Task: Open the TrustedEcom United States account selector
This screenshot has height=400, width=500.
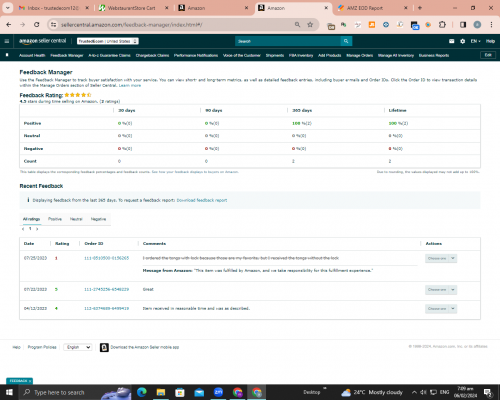Action: [108, 41]
